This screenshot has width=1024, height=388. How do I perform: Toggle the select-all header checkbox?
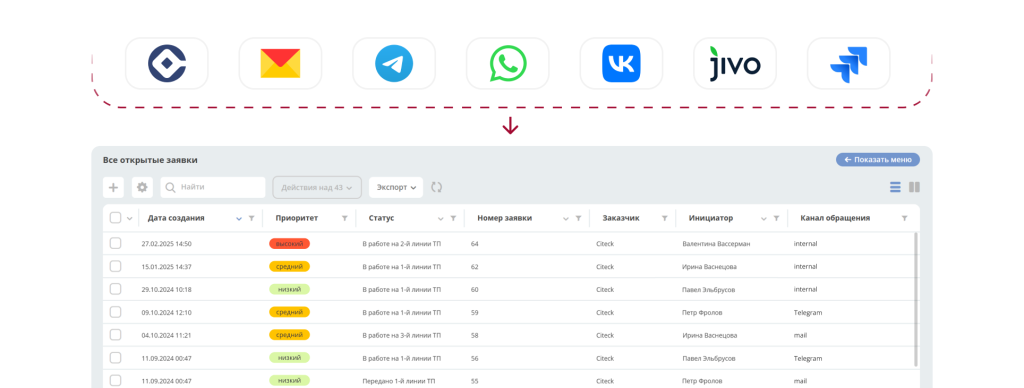116,218
